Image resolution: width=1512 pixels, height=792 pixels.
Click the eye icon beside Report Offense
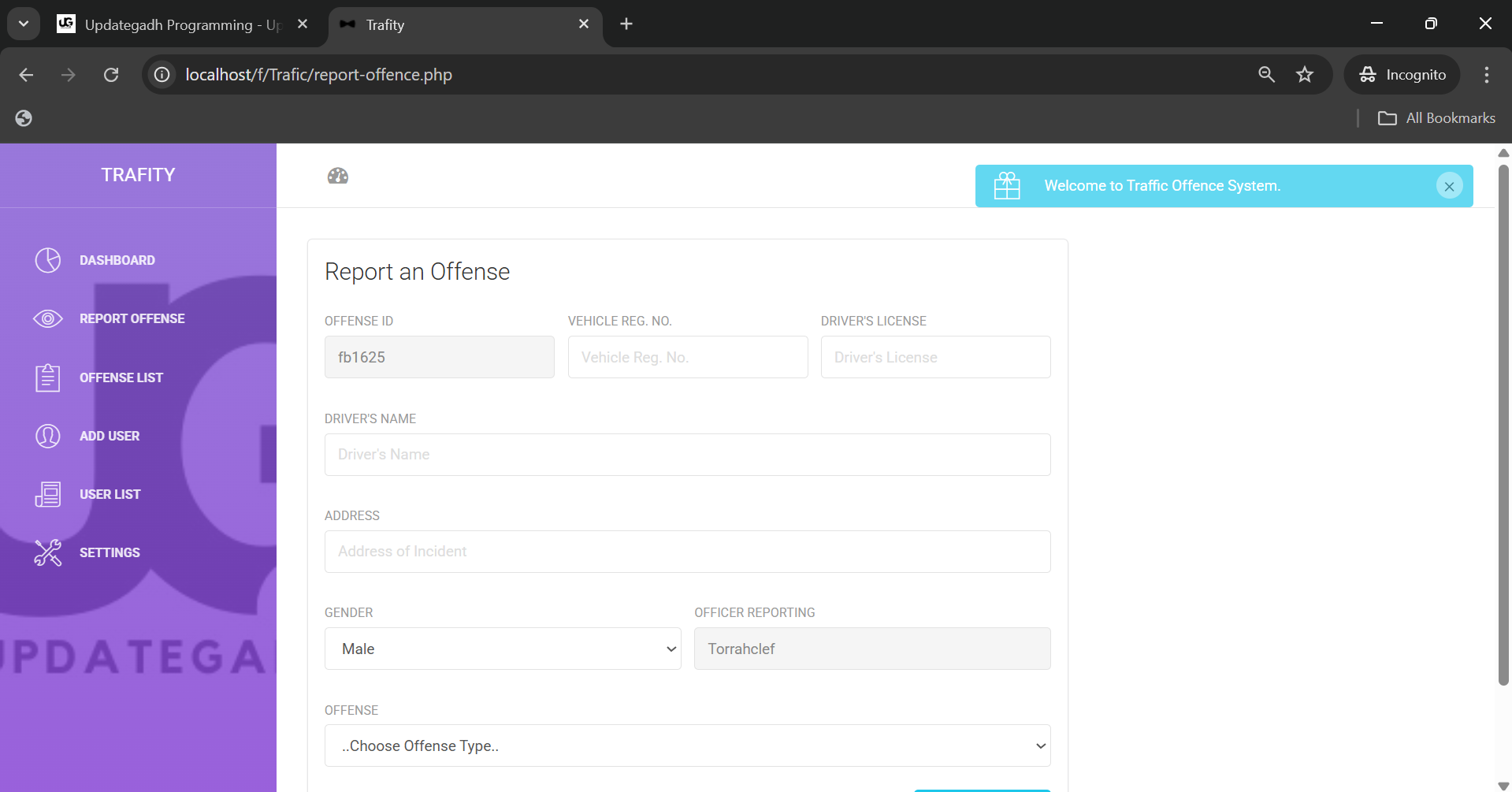(48, 318)
